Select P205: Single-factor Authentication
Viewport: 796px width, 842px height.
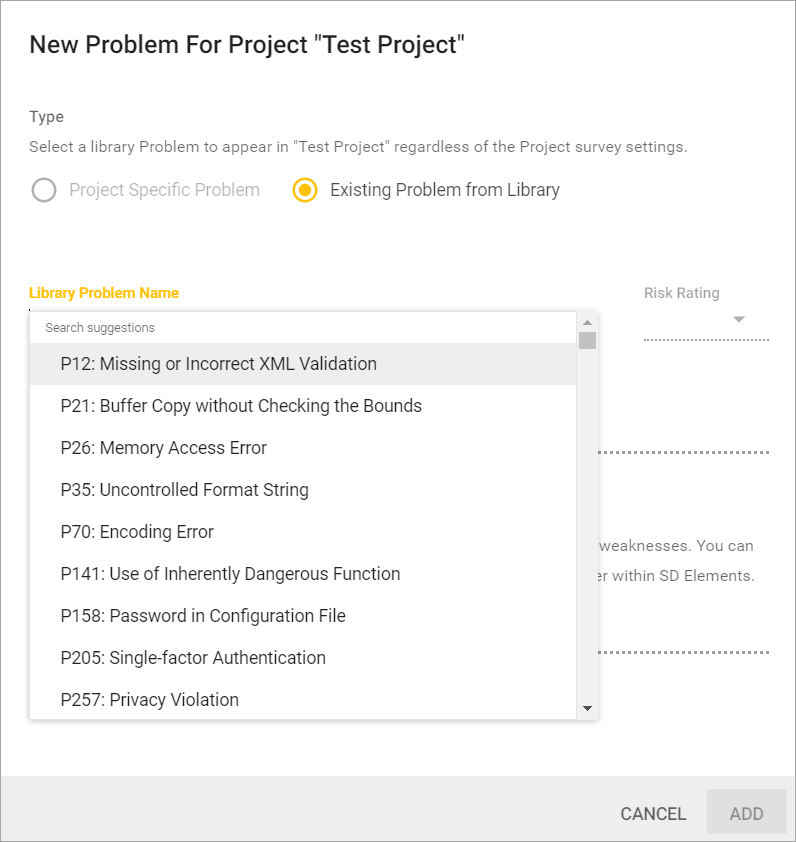193,658
